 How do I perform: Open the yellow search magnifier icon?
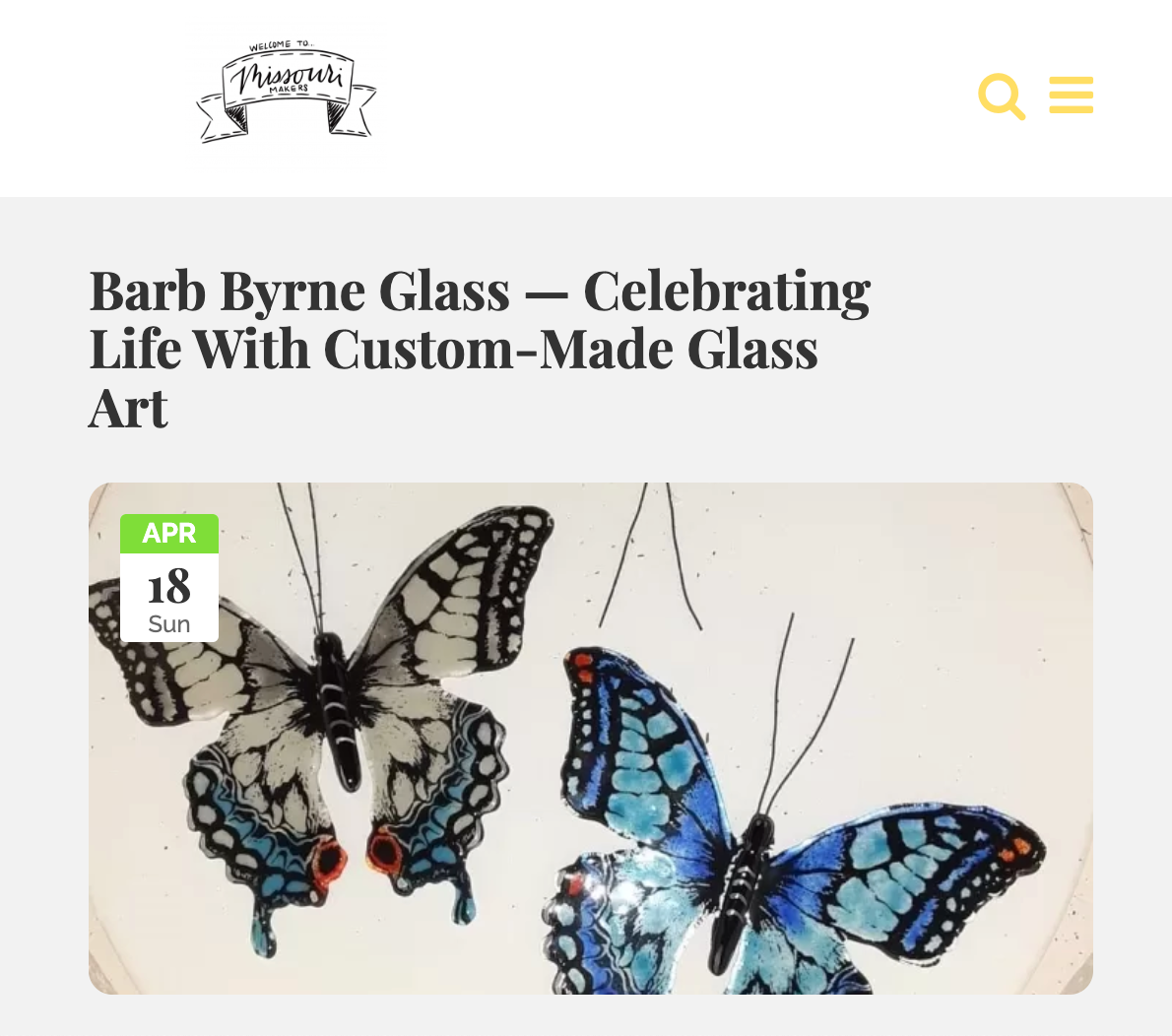[1001, 96]
